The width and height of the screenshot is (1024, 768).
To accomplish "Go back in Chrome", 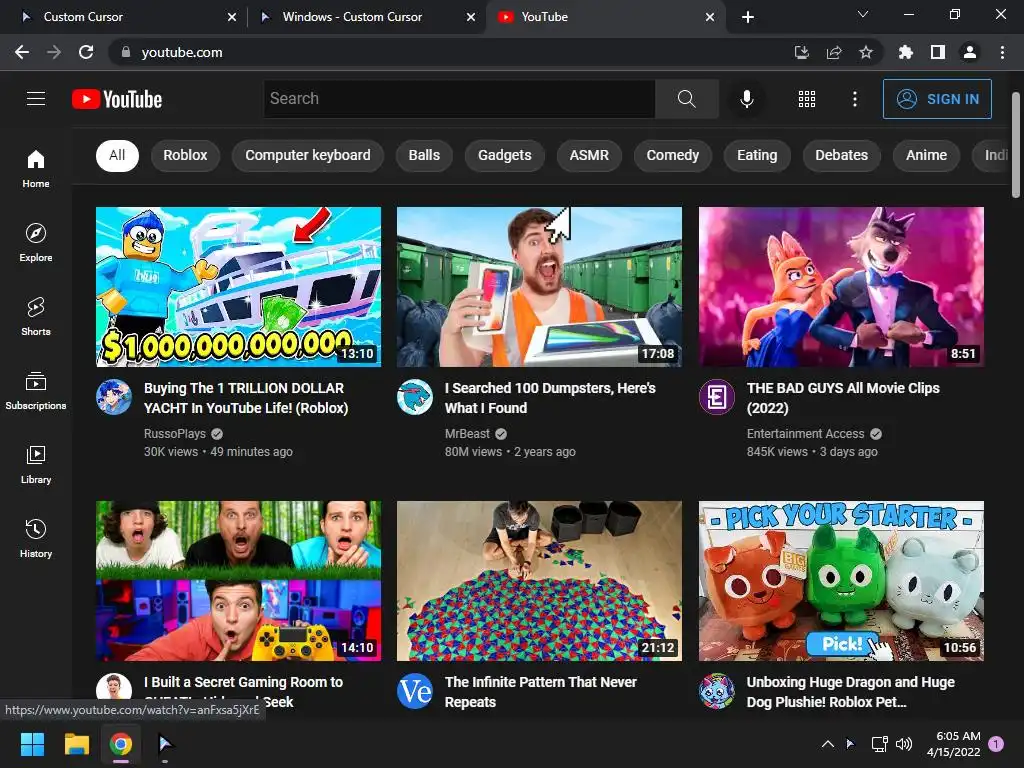I will (22, 52).
